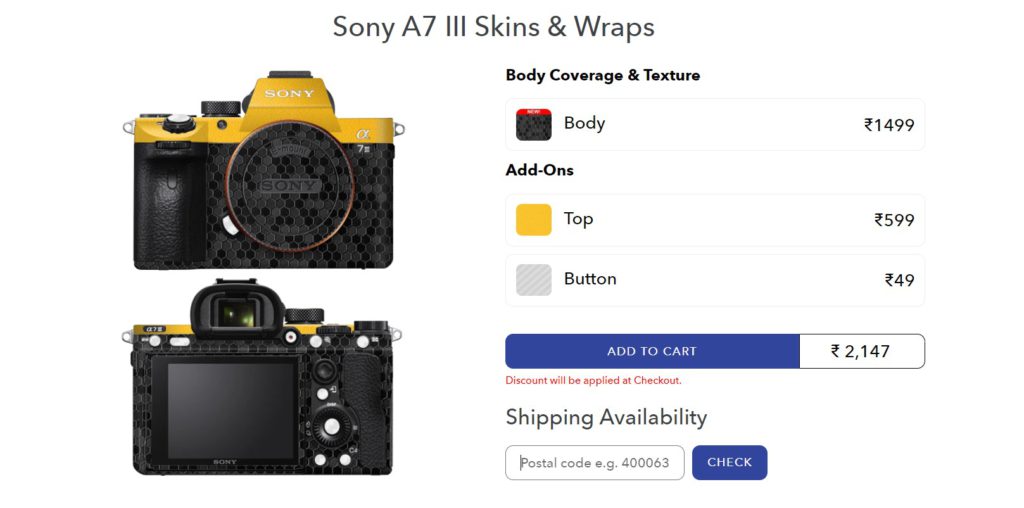Click the ₹49 Button price
The height and width of the screenshot is (508, 1024).
coord(899,280)
